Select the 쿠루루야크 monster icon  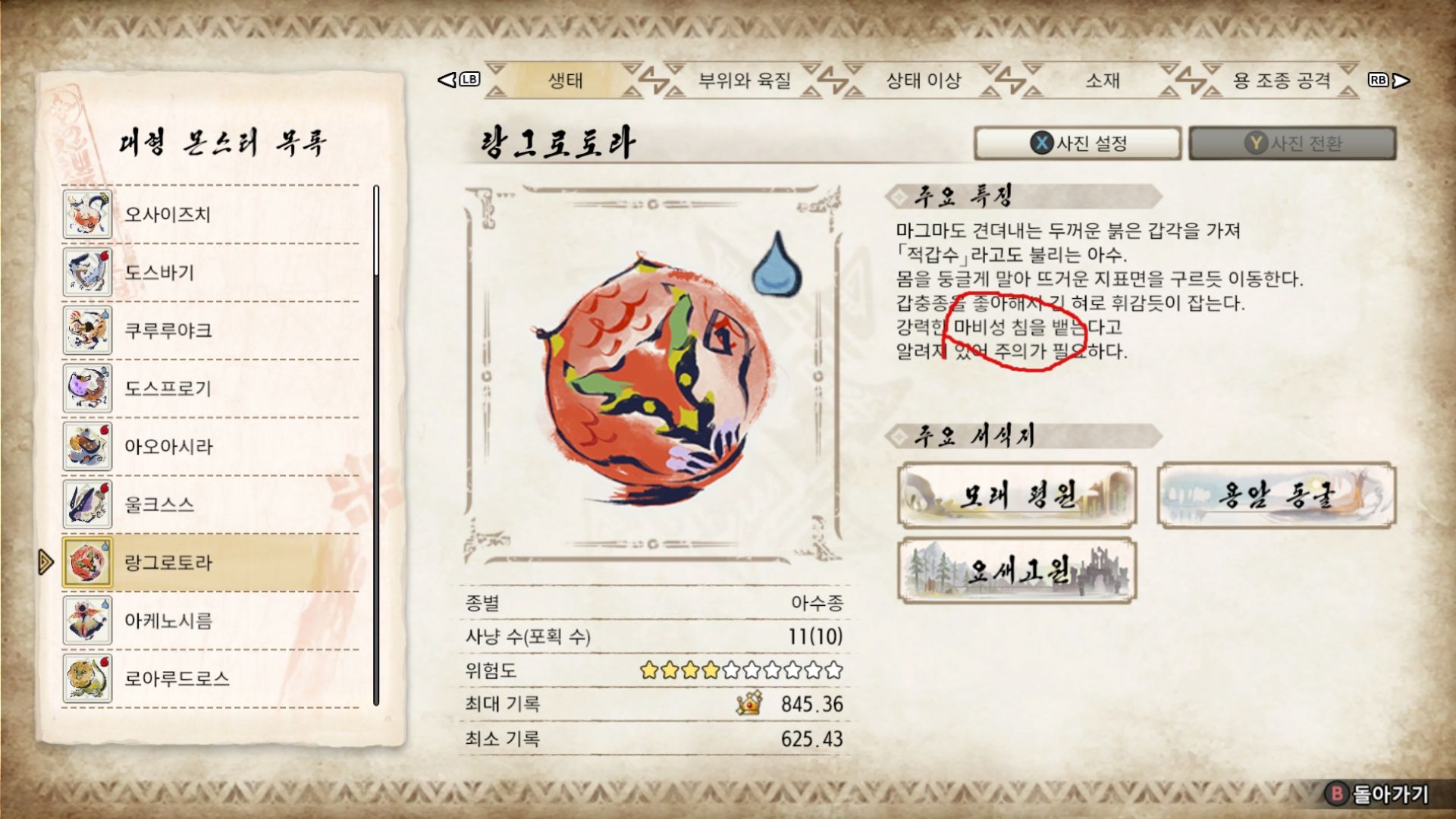(87, 330)
